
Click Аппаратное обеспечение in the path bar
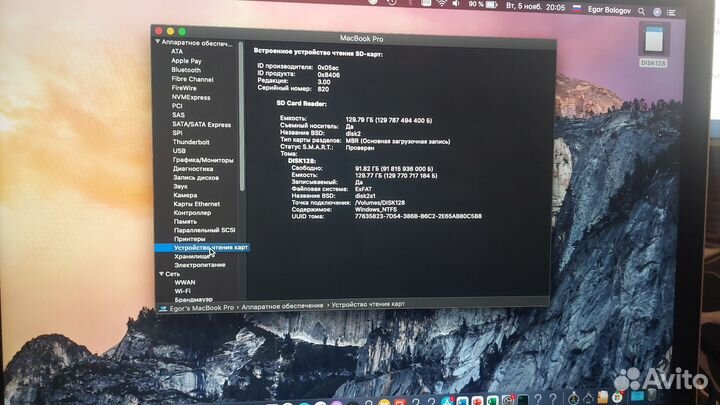(x=282, y=306)
